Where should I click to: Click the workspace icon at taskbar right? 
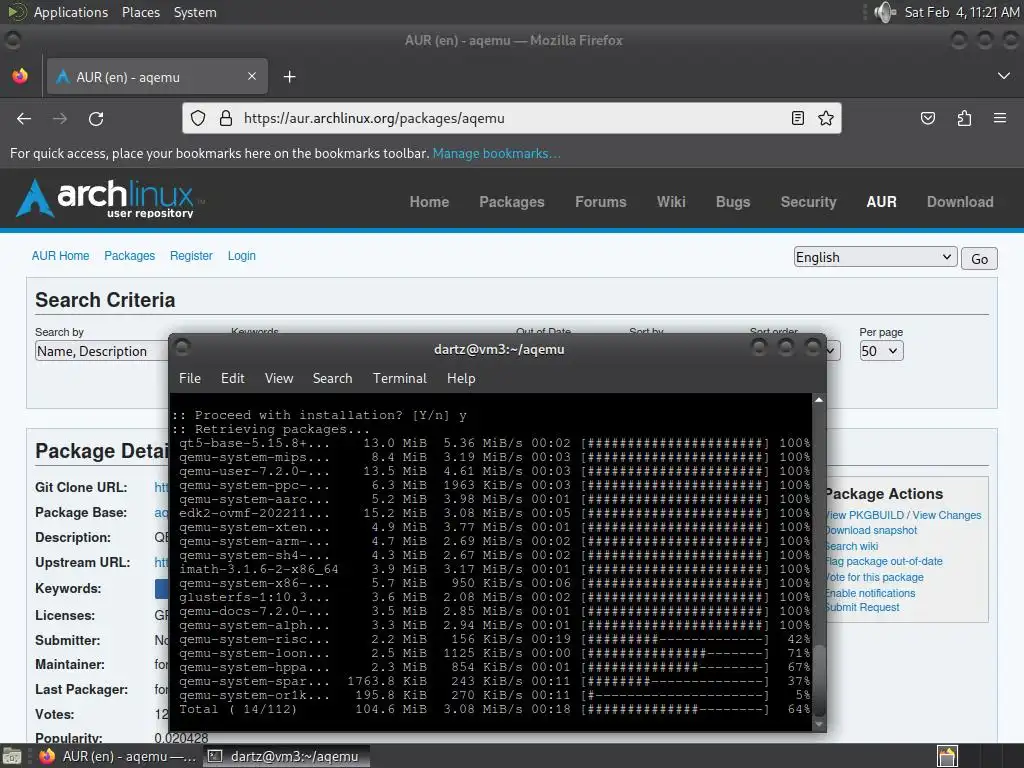coord(948,756)
